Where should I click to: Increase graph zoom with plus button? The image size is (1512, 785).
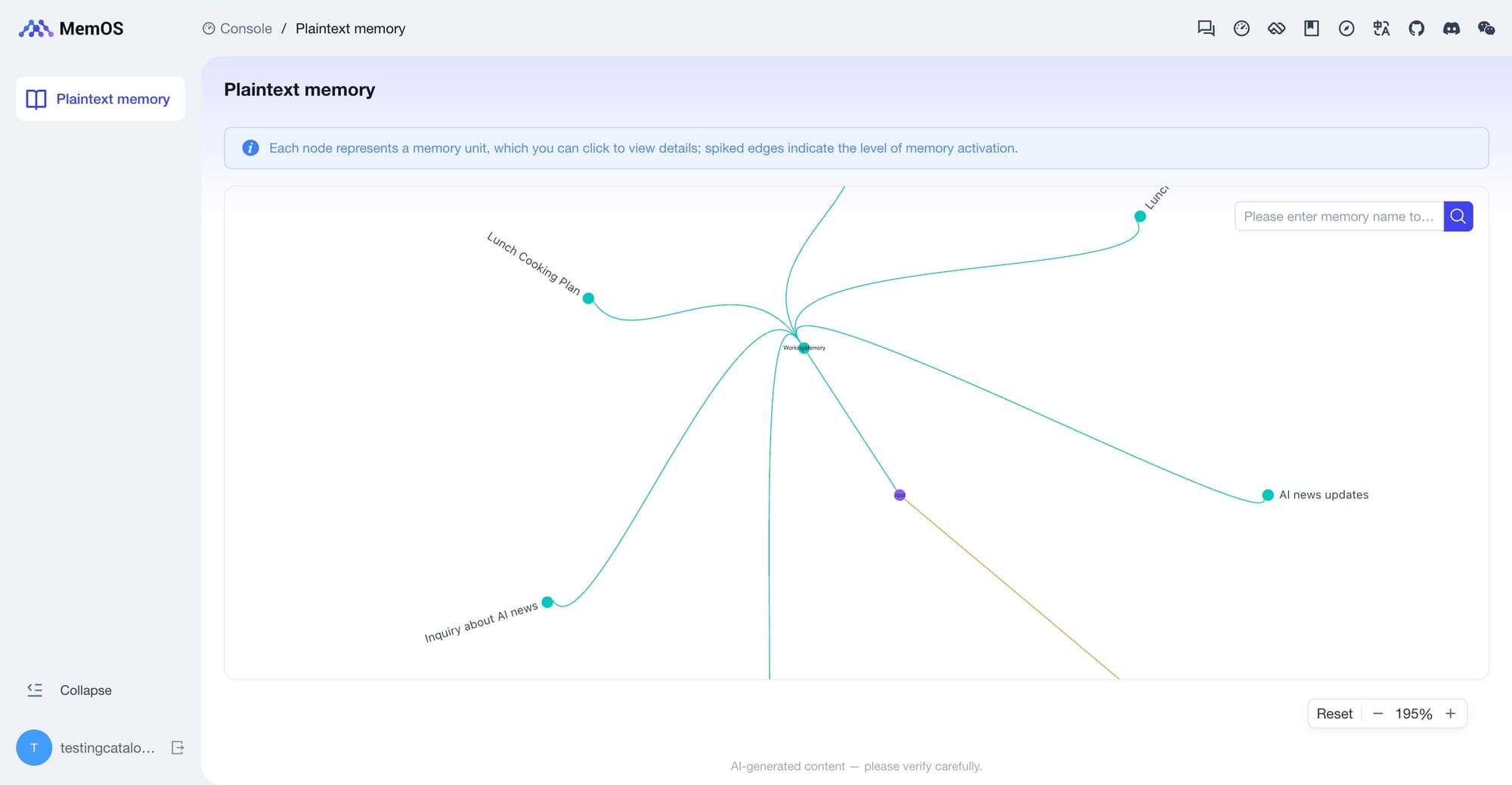[x=1450, y=714]
